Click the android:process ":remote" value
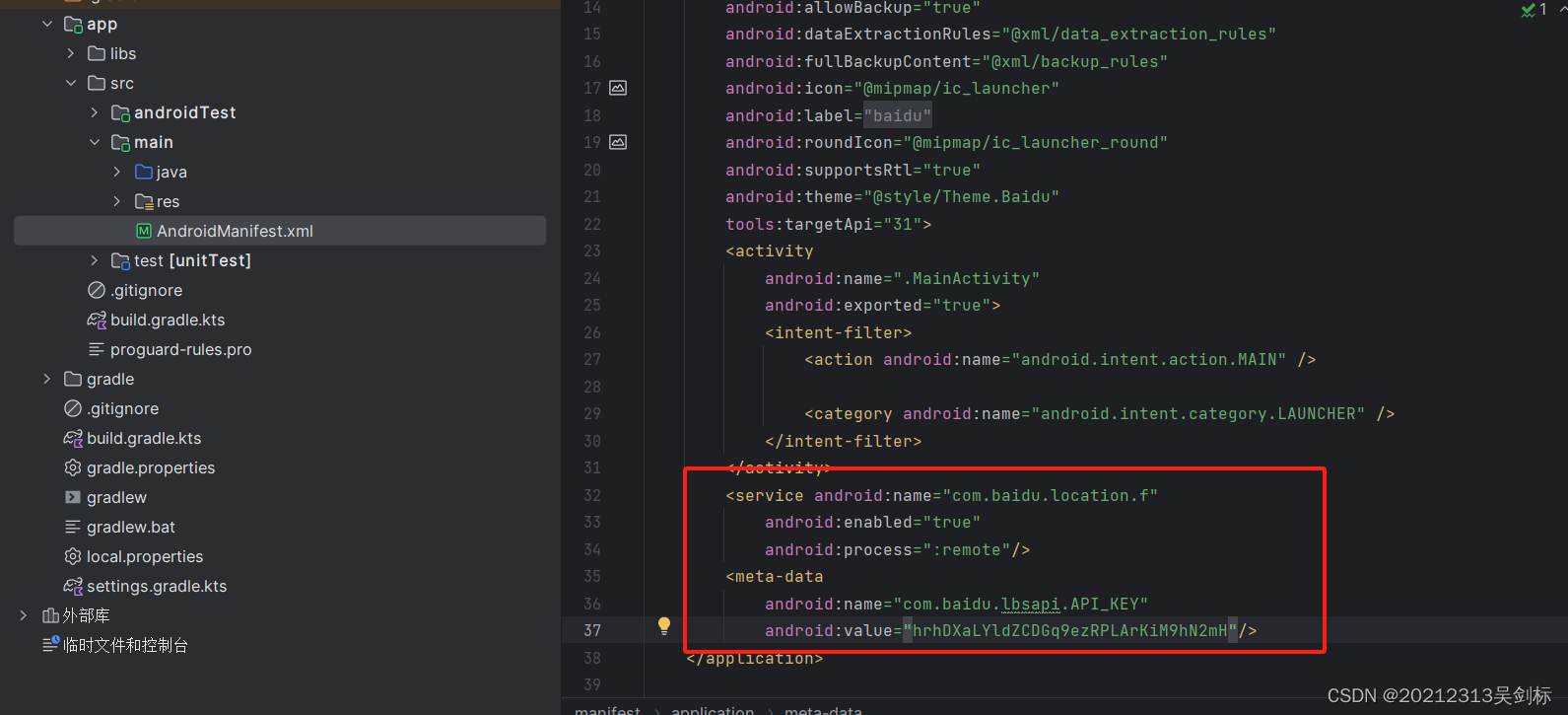Screen dimensions: 1568x715 click(967, 549)
